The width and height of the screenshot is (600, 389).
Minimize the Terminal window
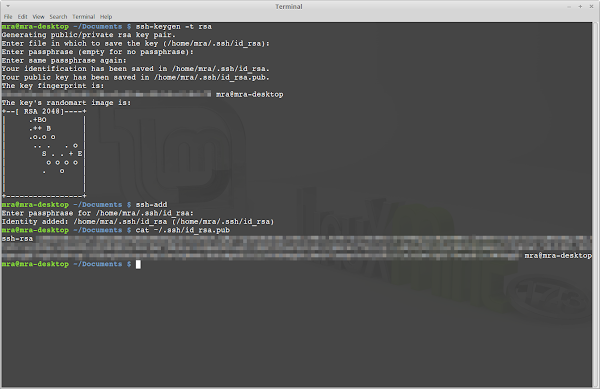coord(569,7)
